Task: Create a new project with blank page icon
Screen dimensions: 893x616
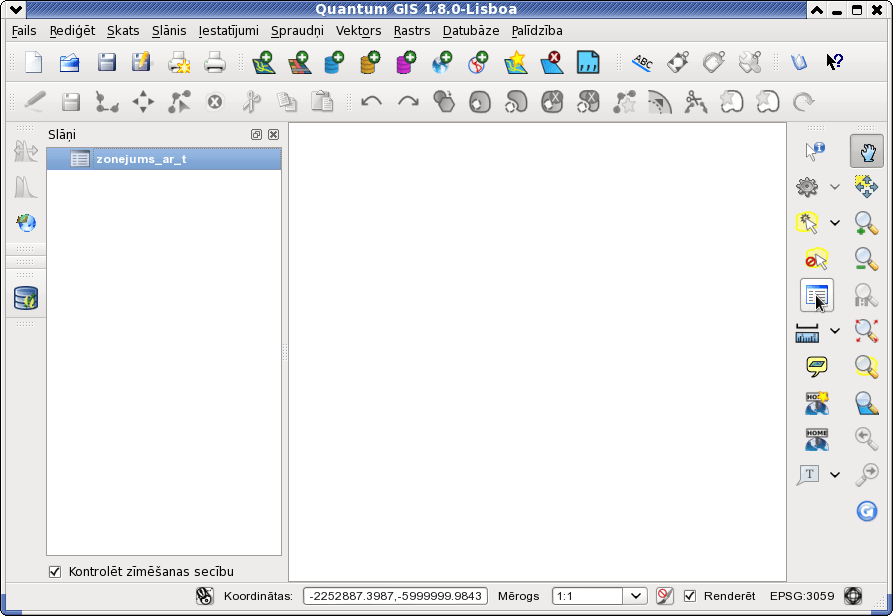Action: 34,62
